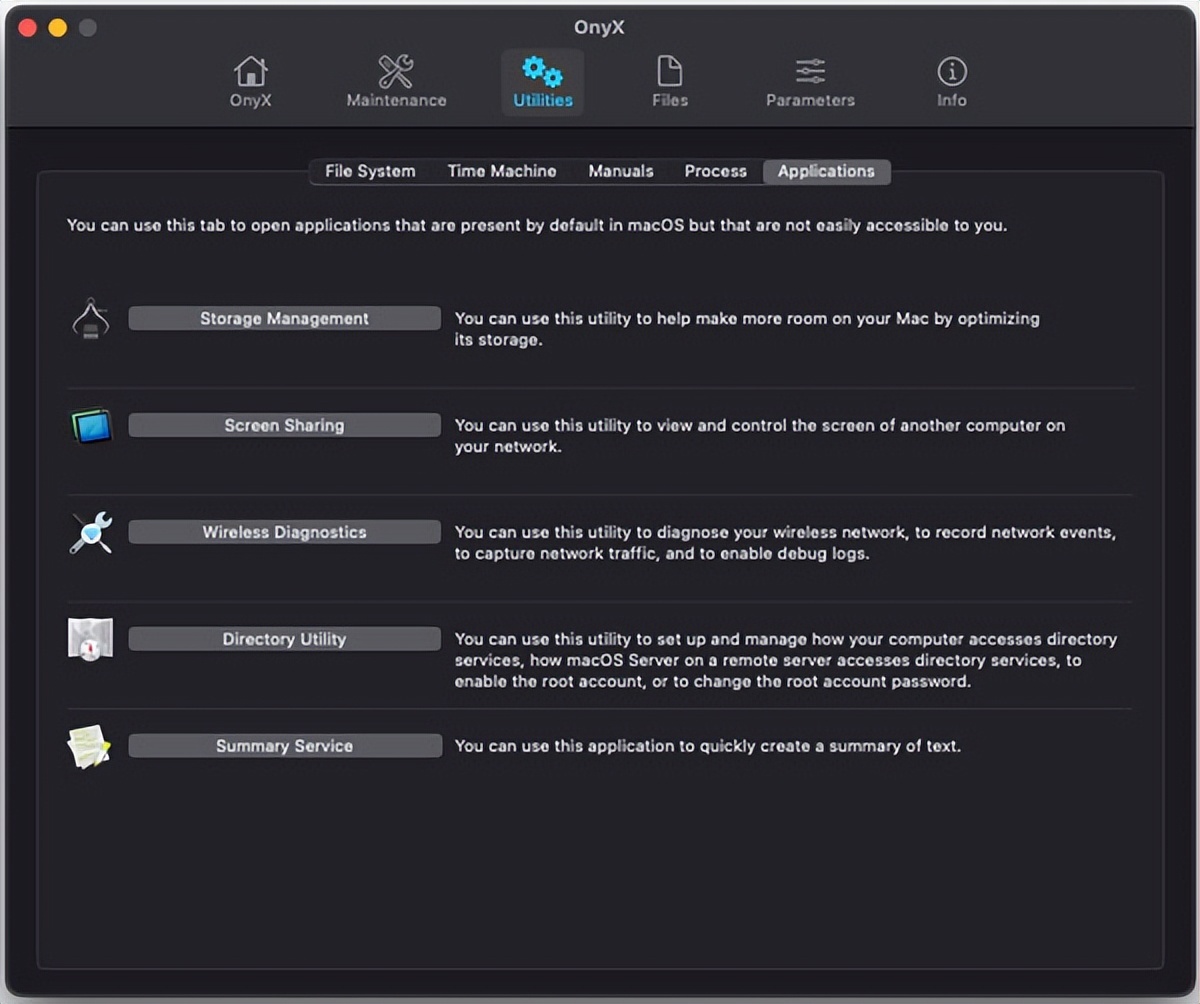Open the Info circle icon
Screen dimensions: 1200x1004
[950, 70]
